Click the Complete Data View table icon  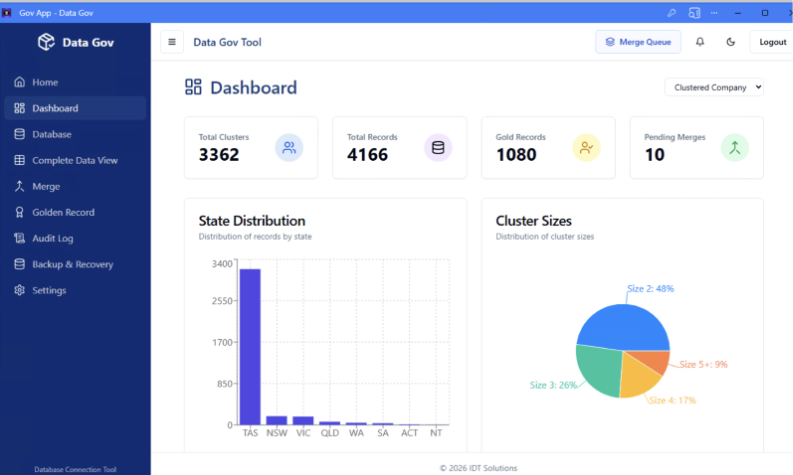[19, 160]
